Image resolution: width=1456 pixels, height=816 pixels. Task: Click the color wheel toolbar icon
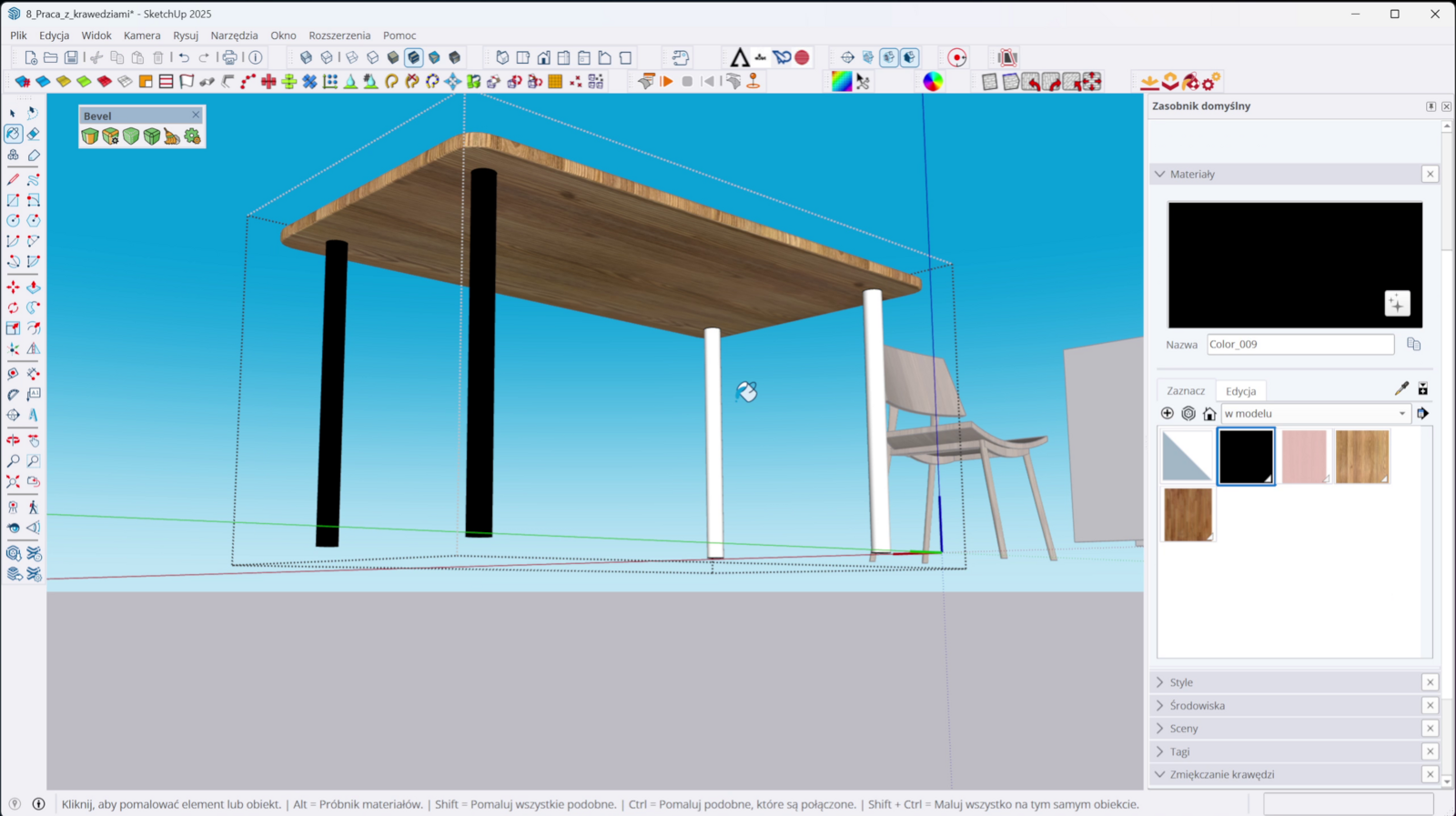tap(933, 81)
